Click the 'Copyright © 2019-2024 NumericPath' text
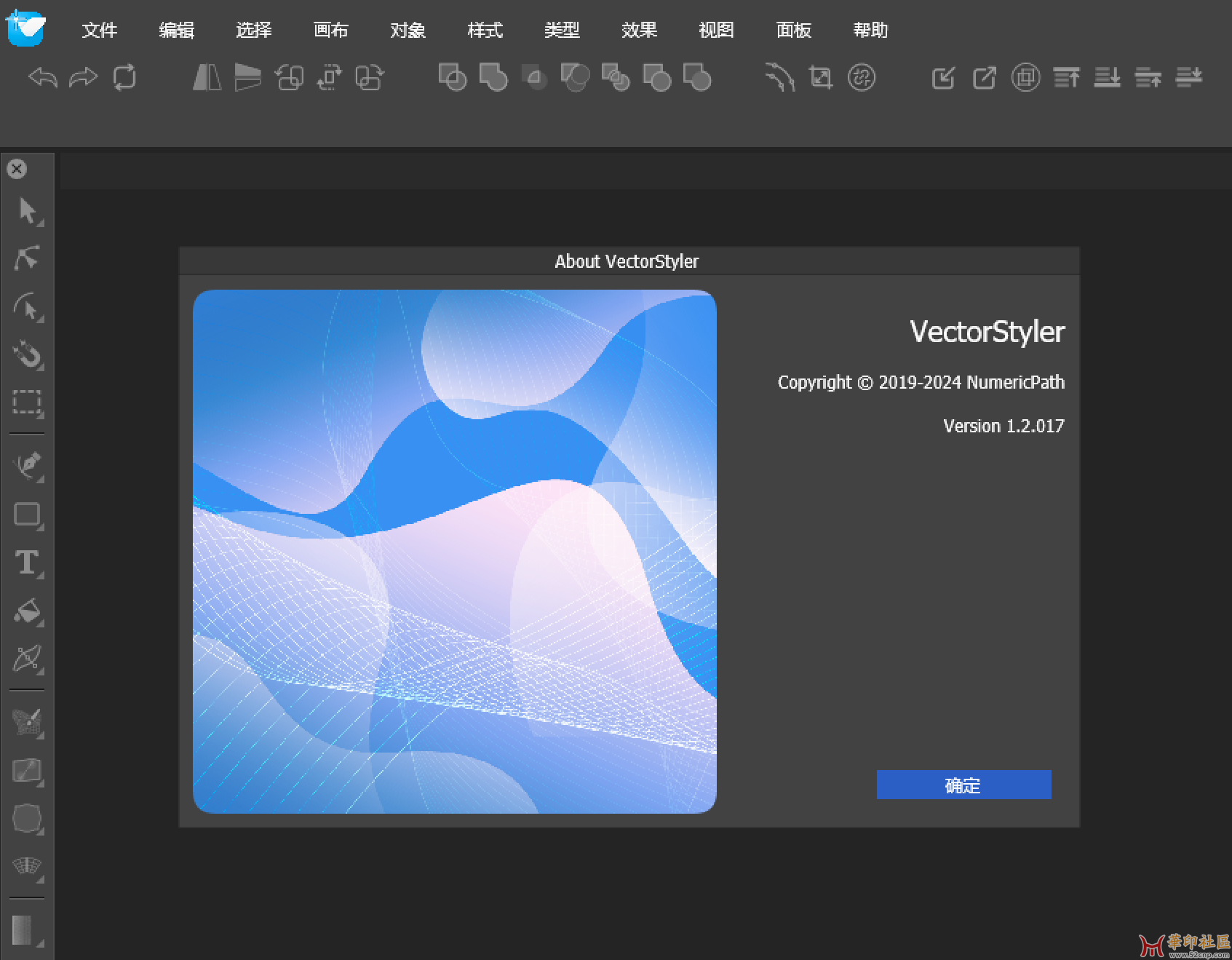This screenshot has width=1232, height=960. pyautogui.click(x=921, y=382)
